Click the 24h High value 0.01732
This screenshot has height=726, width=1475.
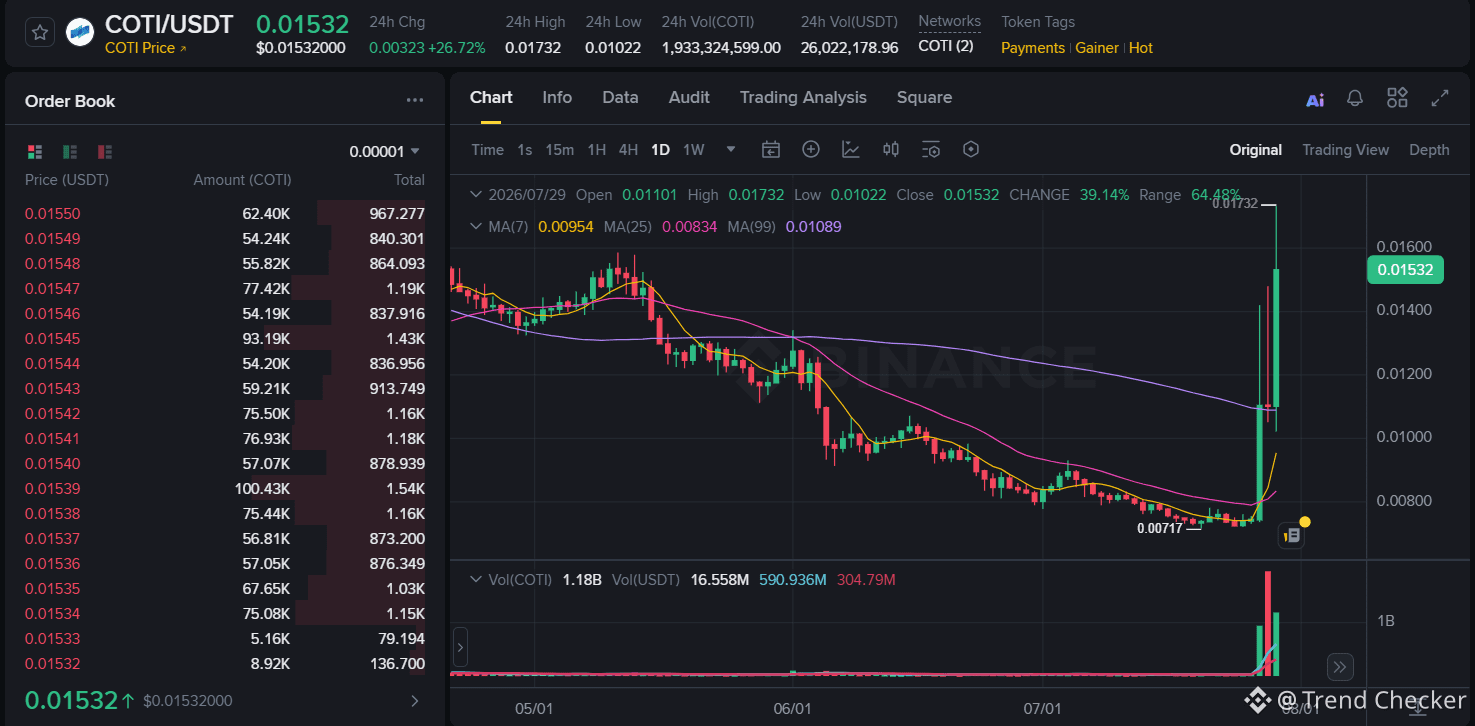[x=533, y=47]
